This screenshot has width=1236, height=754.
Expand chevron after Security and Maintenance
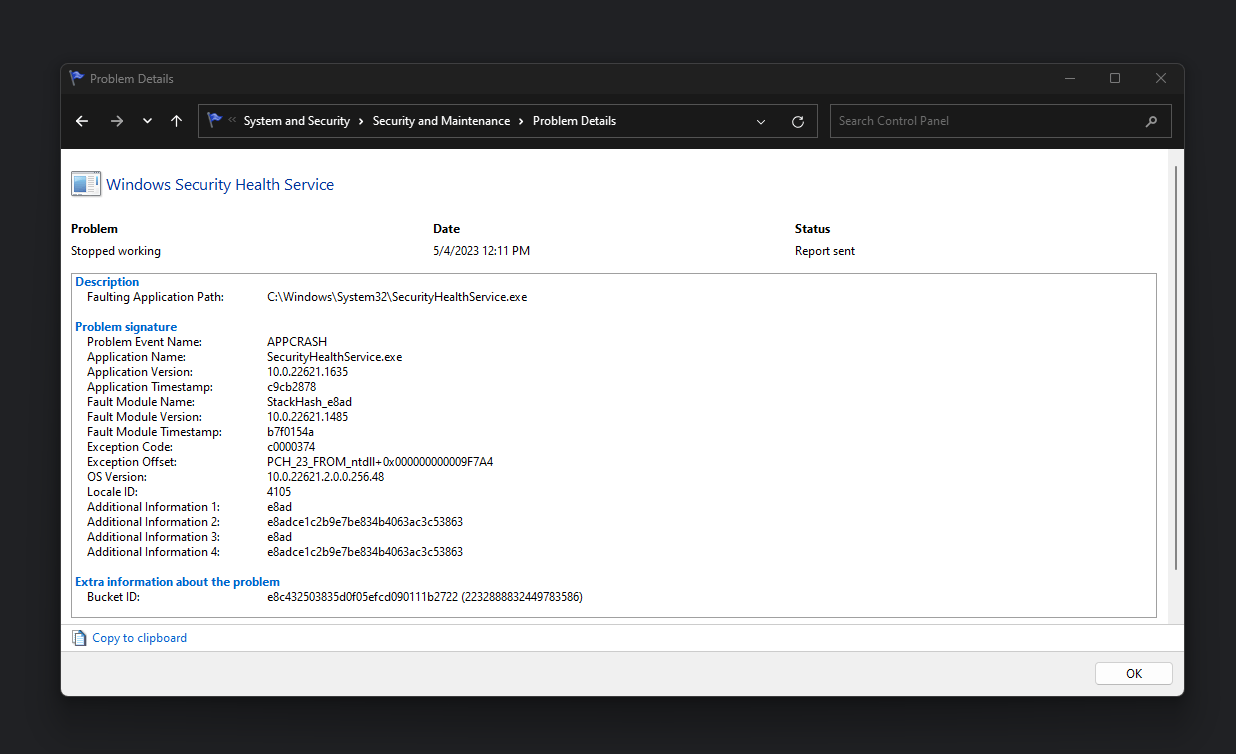pos(521,121)
